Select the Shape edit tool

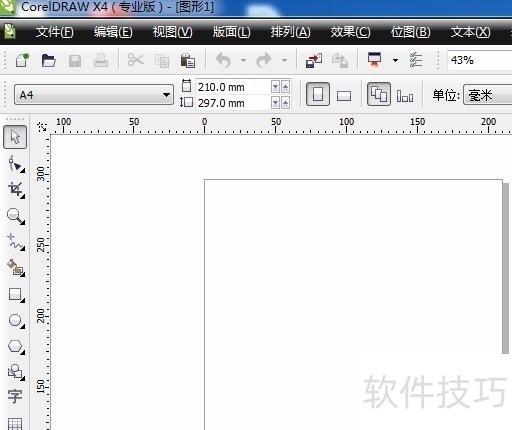click(15, 164)
